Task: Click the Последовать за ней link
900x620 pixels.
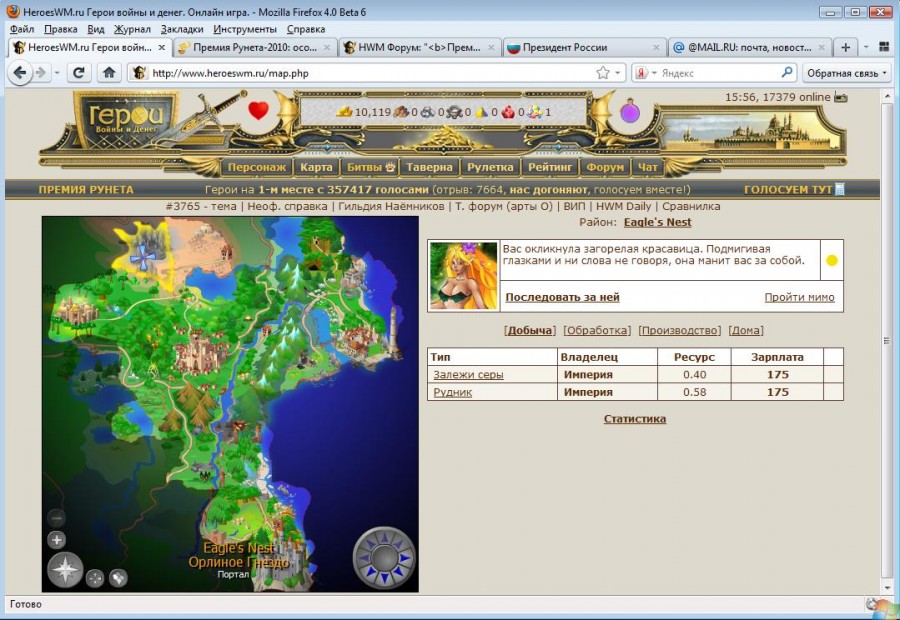Action: point(562,297)
